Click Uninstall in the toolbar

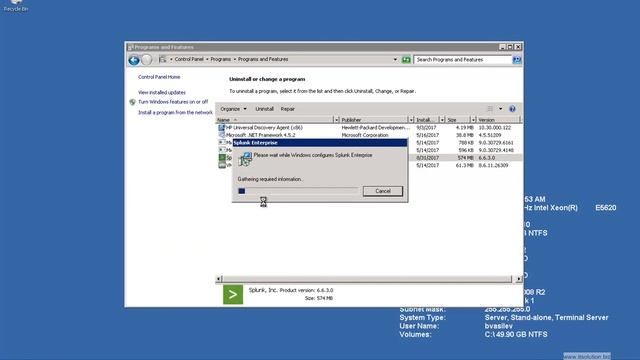264,109
